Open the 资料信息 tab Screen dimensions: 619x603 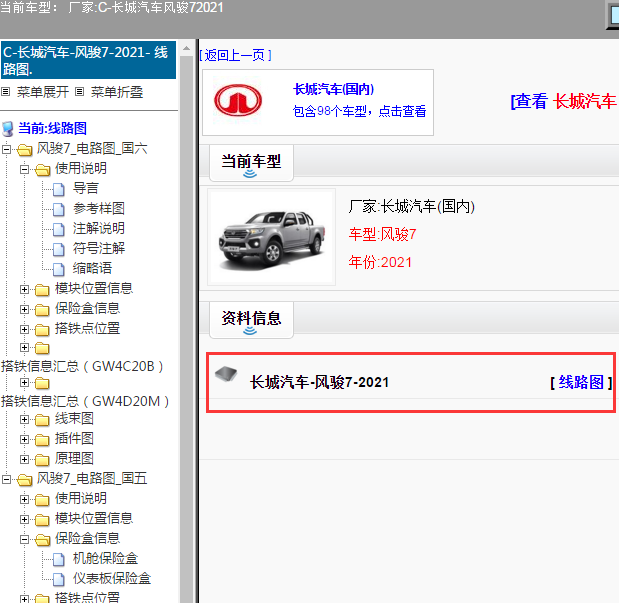(x=251, y=319)
